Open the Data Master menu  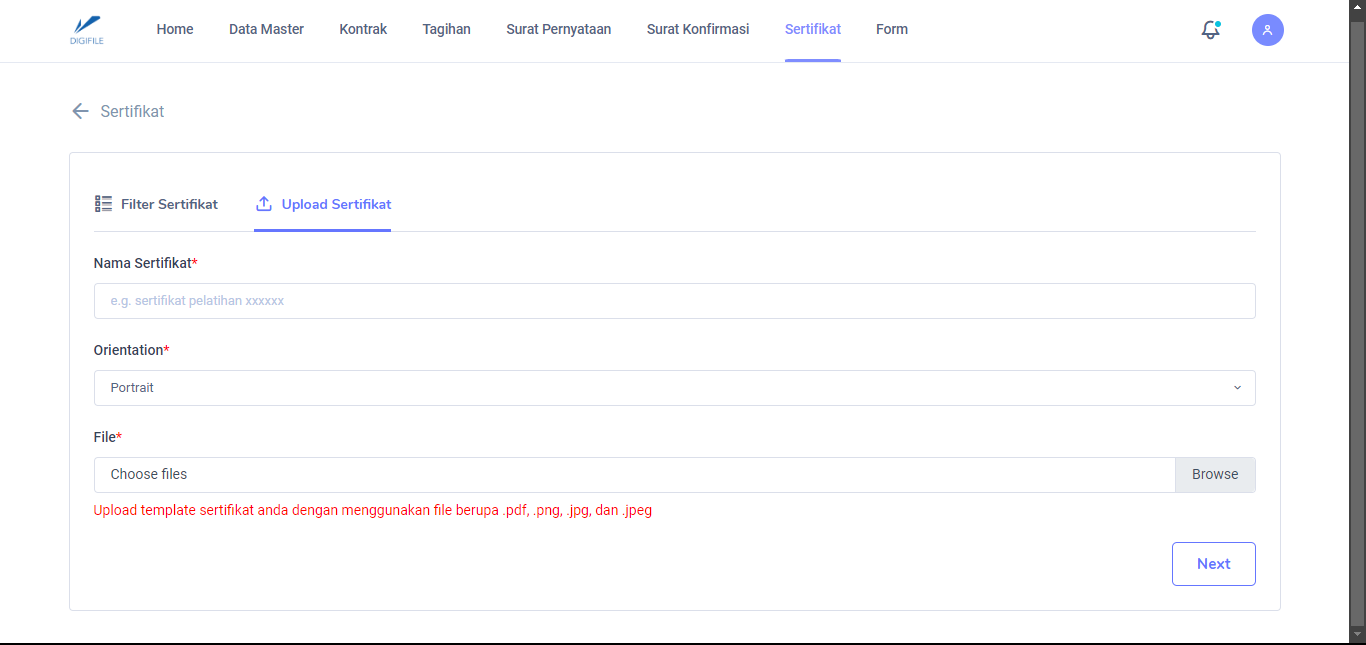click(266, 29)
